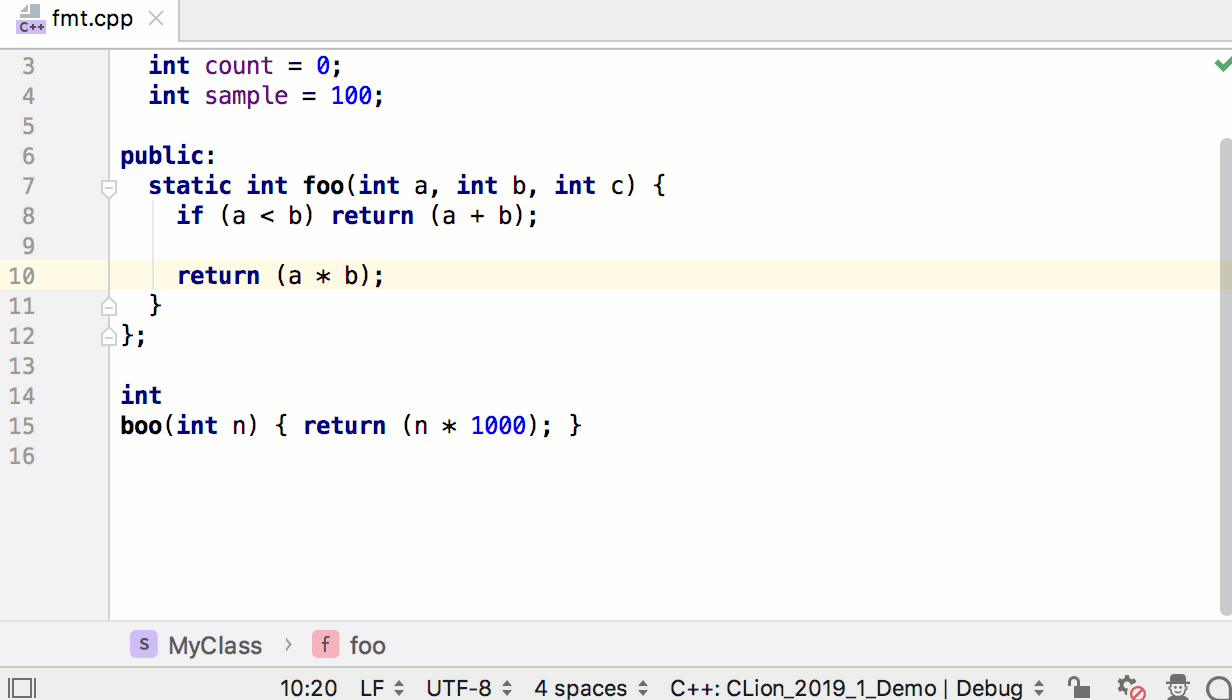Open the event notification bubble icon

tap(1220, 688)
